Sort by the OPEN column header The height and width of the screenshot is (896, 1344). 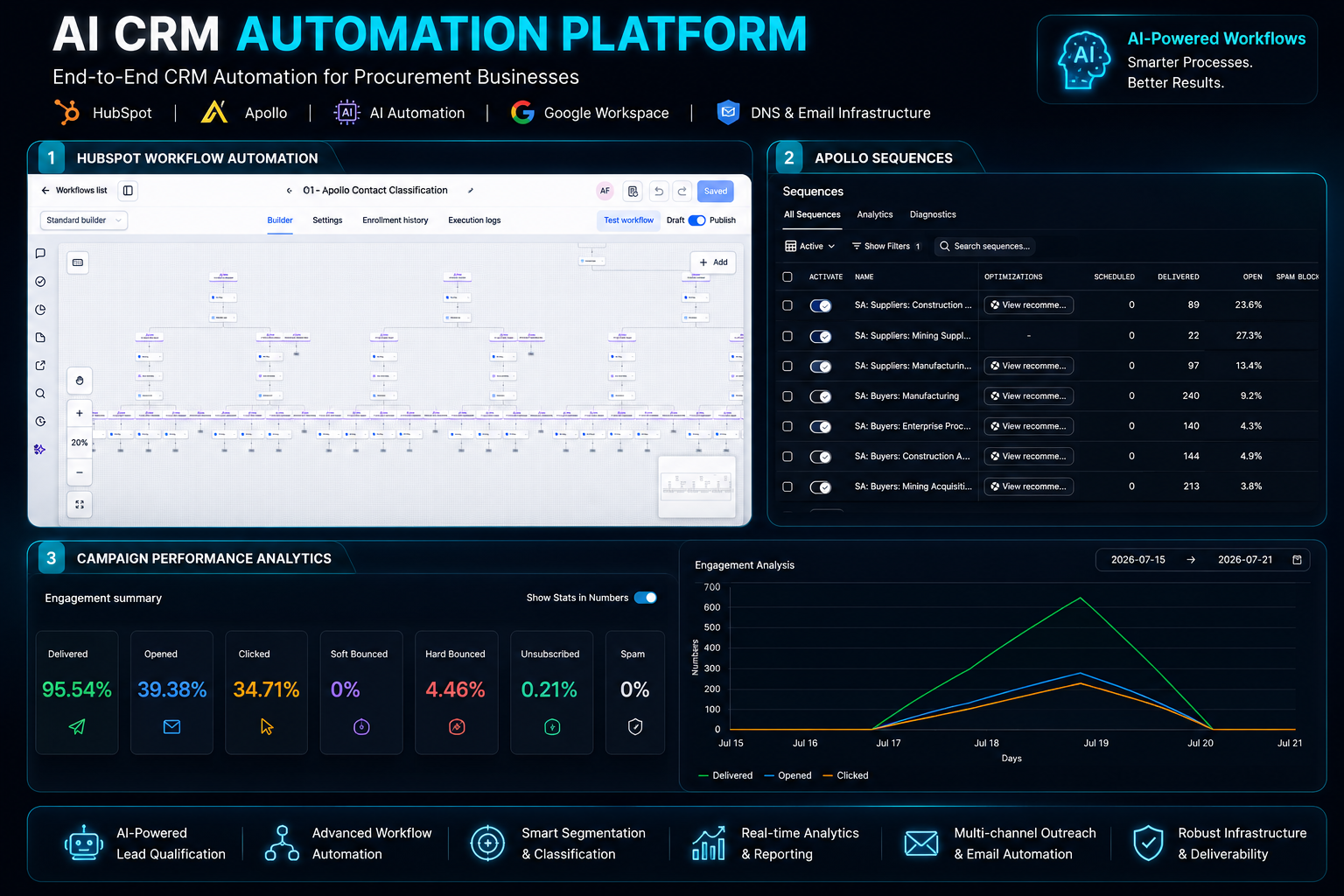pos(1253,276)
